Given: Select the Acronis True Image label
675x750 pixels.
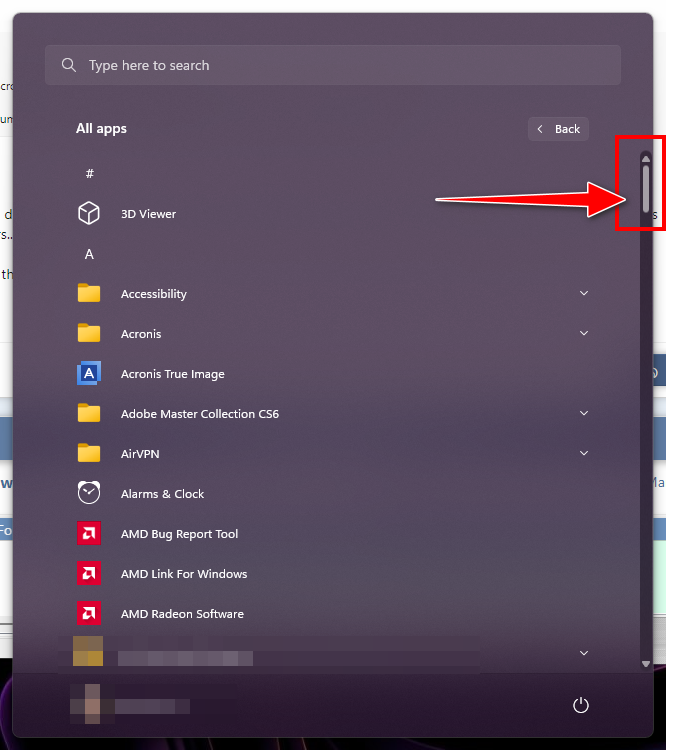Looking at the screenshot, I should 173,374.
